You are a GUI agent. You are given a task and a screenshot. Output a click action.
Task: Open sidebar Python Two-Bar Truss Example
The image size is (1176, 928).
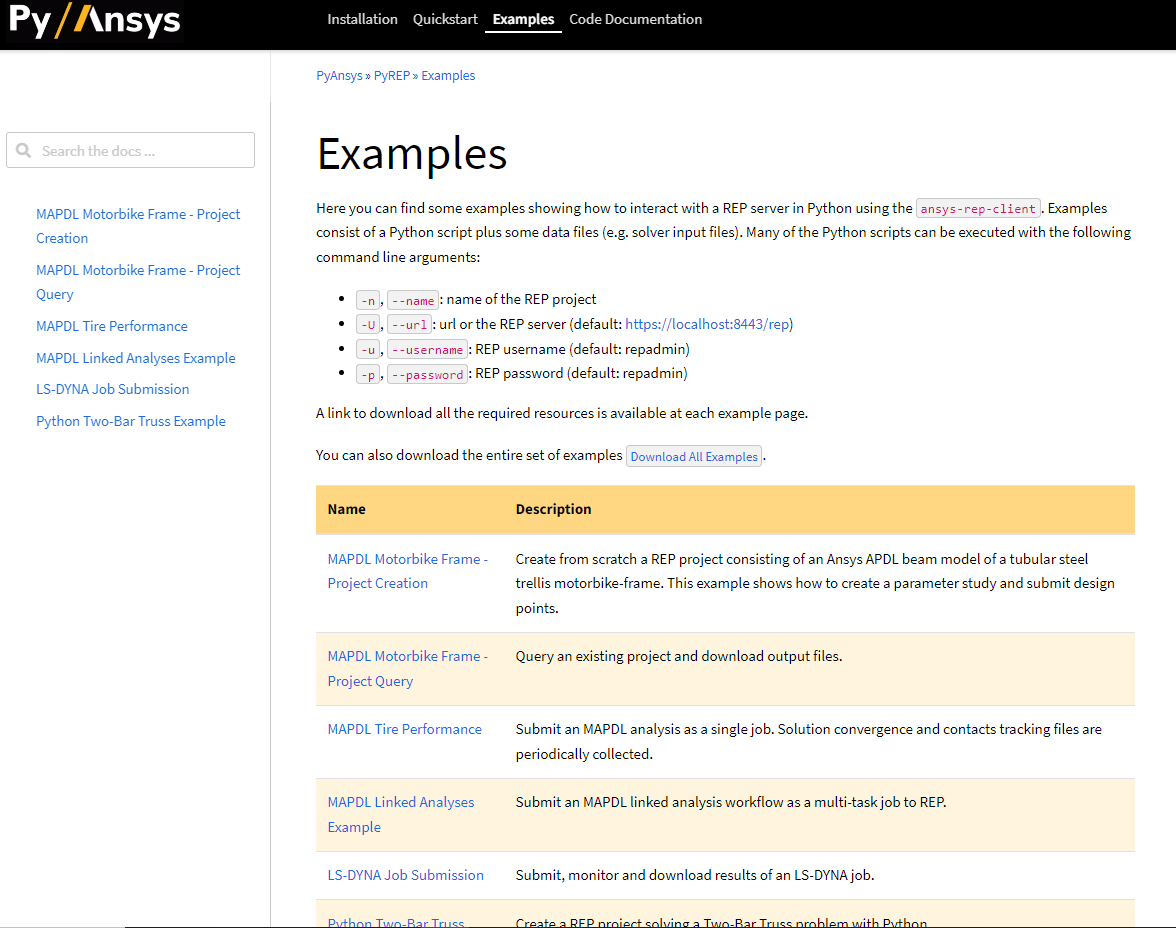tap(130, 422)
